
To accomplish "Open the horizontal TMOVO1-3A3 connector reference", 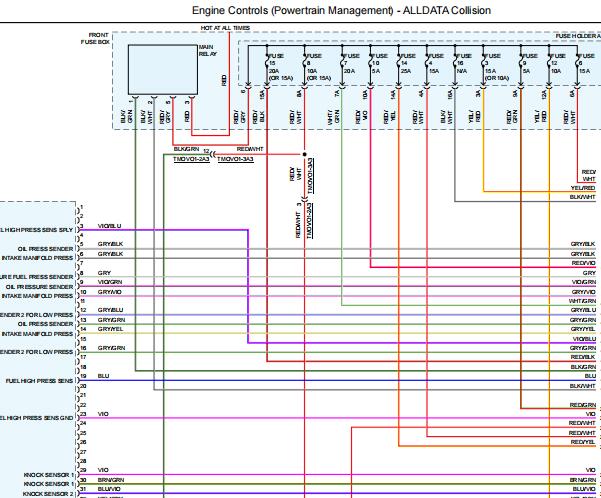I will [235, 159].
